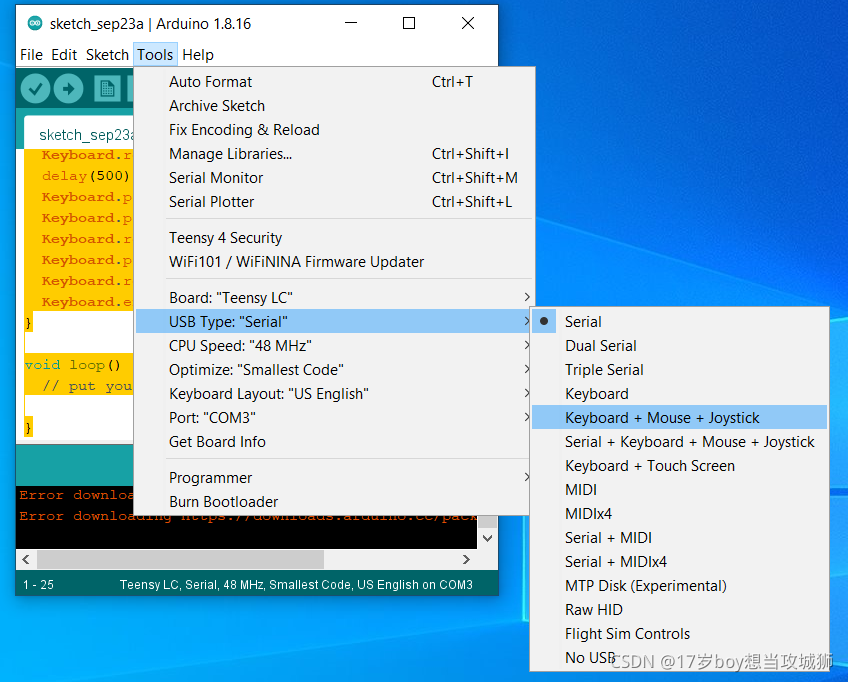Pick Serial + Keyboard + Mouse + Joystick
Image resolution: width=848 pixels, height=682 pixels.
pyautogui.click(x=679, y=442)
